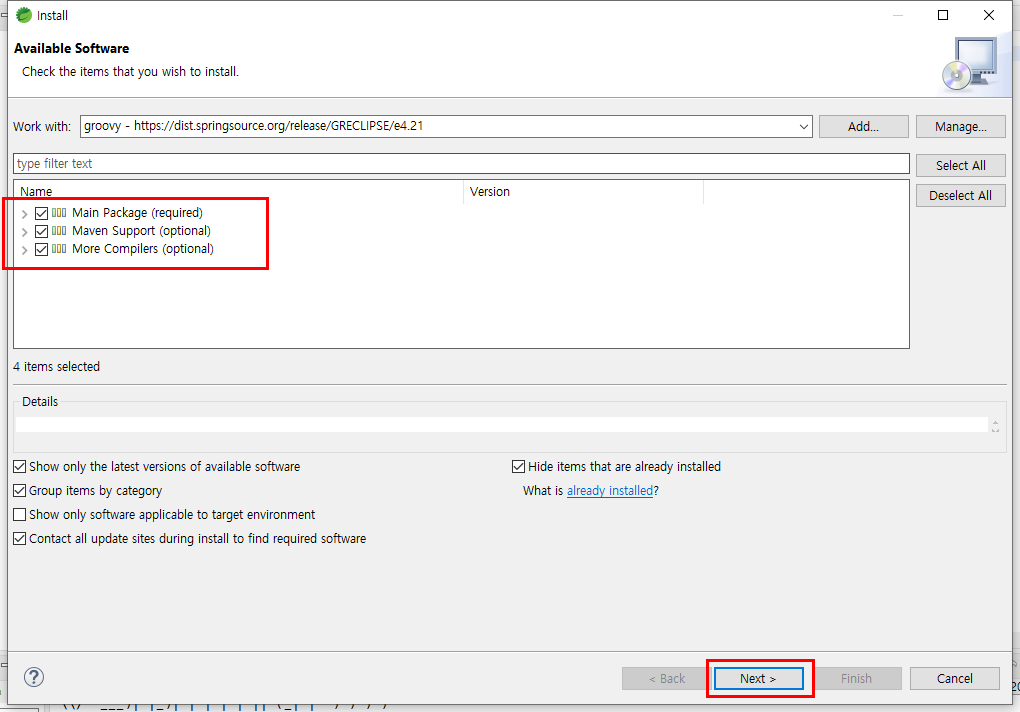The width and height of the screenshot is (1020, 712).
Task: Close the Install dialog window
Action: click(989, 15)
